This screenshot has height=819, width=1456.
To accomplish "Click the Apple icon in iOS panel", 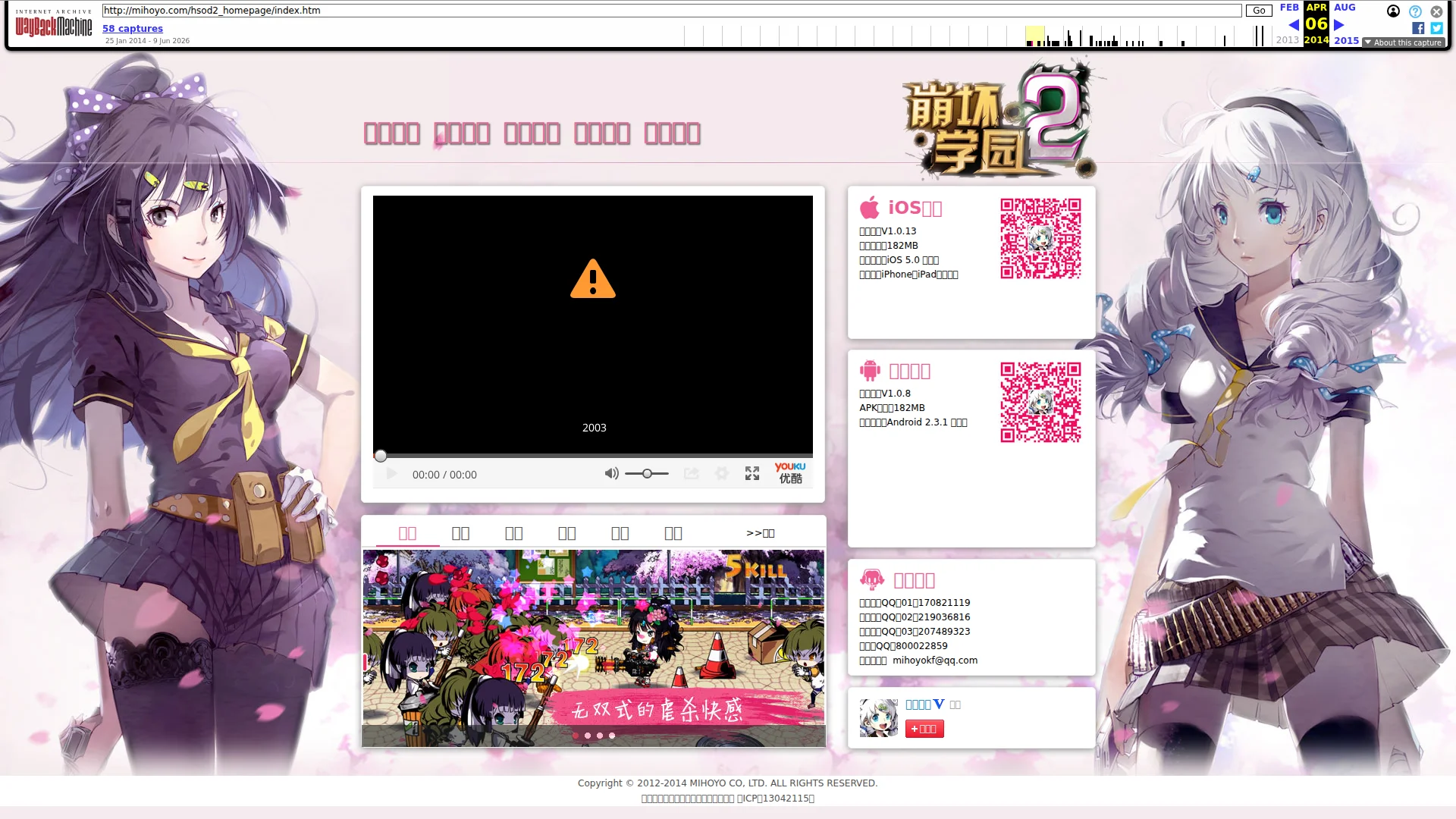I will point(870,207).
